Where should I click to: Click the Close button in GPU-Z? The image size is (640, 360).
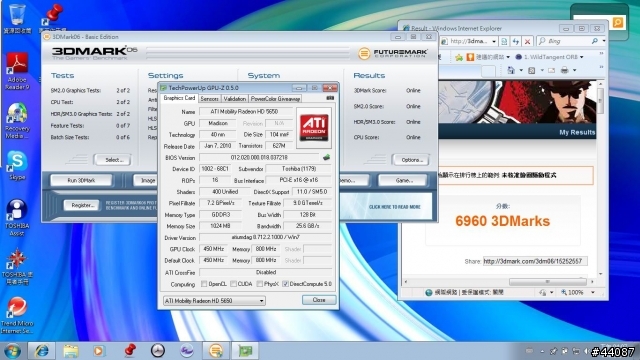coord(319,300)
